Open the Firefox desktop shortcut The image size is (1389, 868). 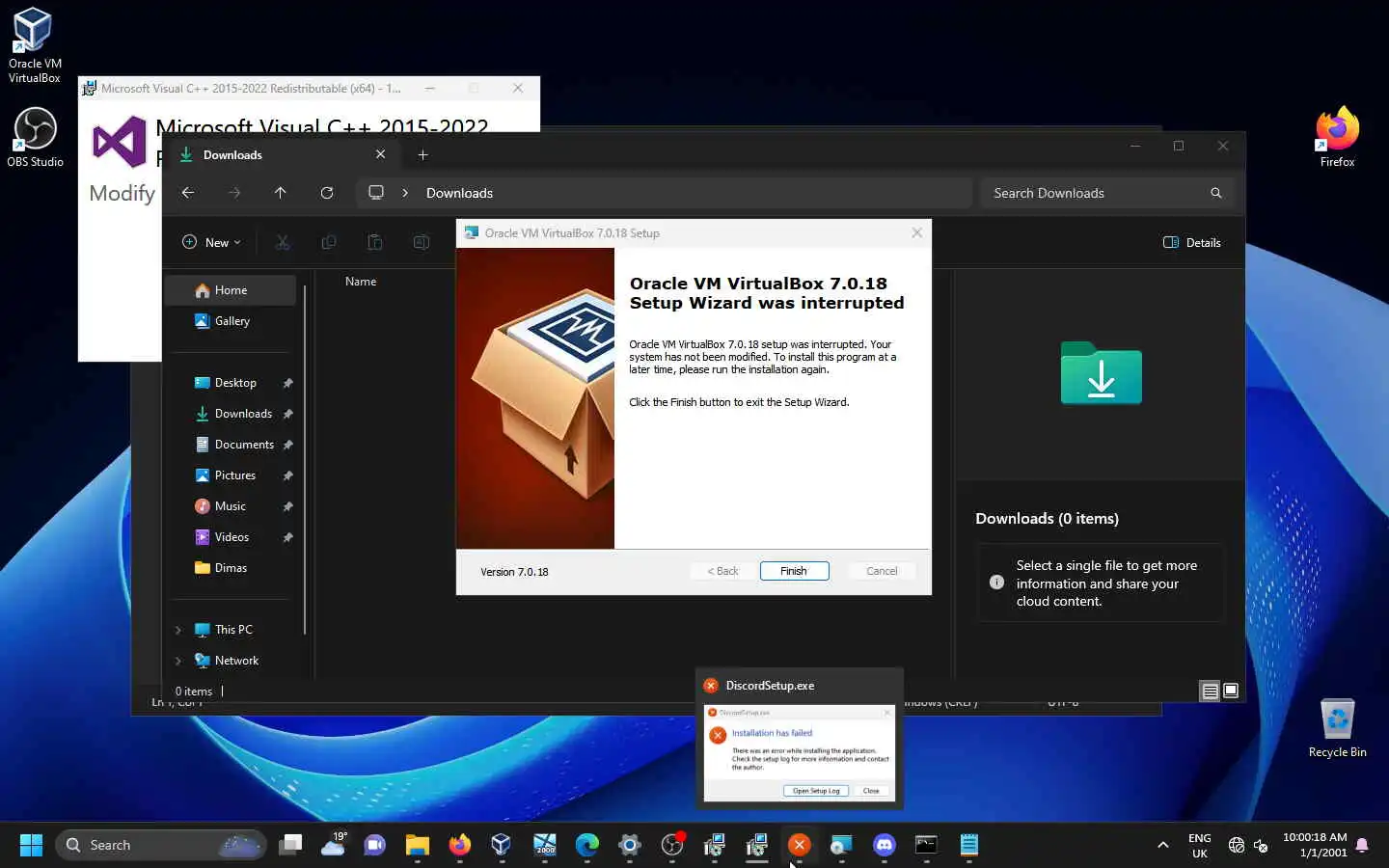pos(1337,137)
